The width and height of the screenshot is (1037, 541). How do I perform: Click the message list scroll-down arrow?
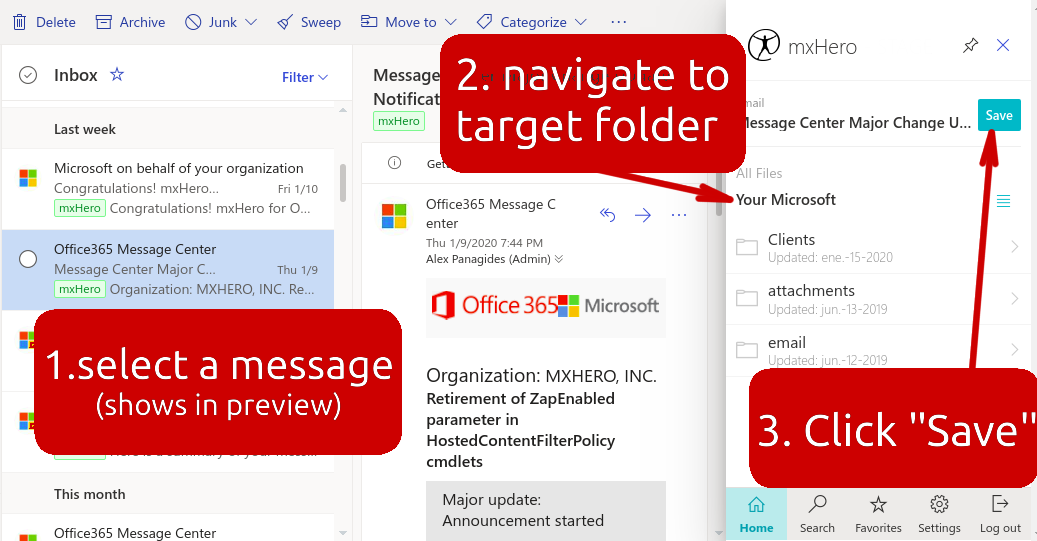click(343, 532)
